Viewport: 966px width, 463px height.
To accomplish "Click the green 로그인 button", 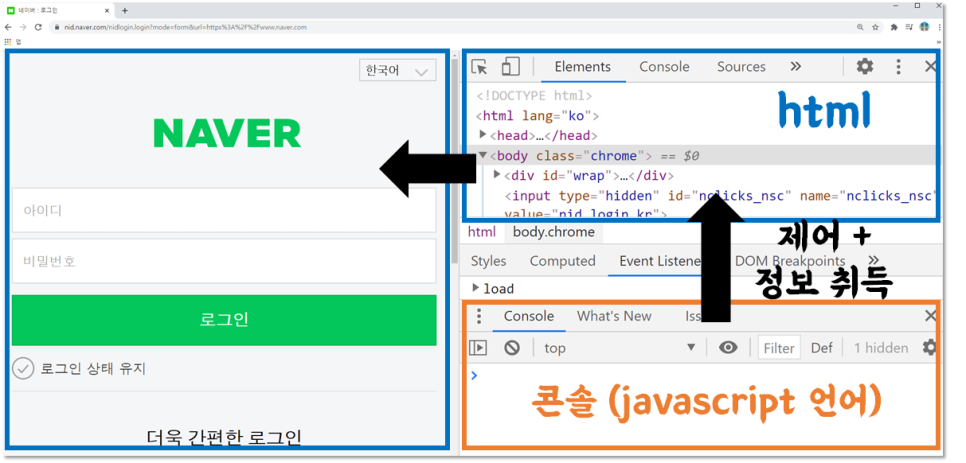I will click(224, 320).
